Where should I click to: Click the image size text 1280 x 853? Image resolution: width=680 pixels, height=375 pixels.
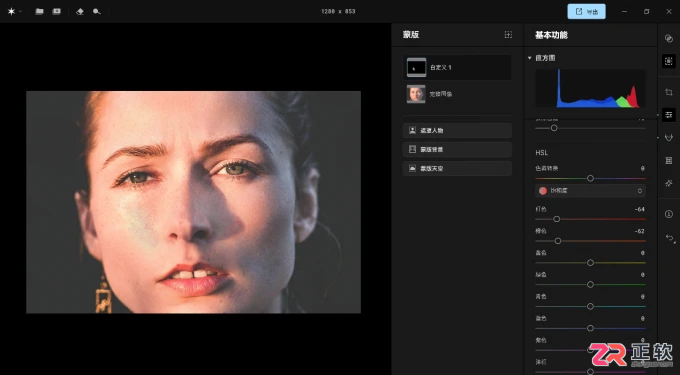pyautogui.click(x=338, y=12)
